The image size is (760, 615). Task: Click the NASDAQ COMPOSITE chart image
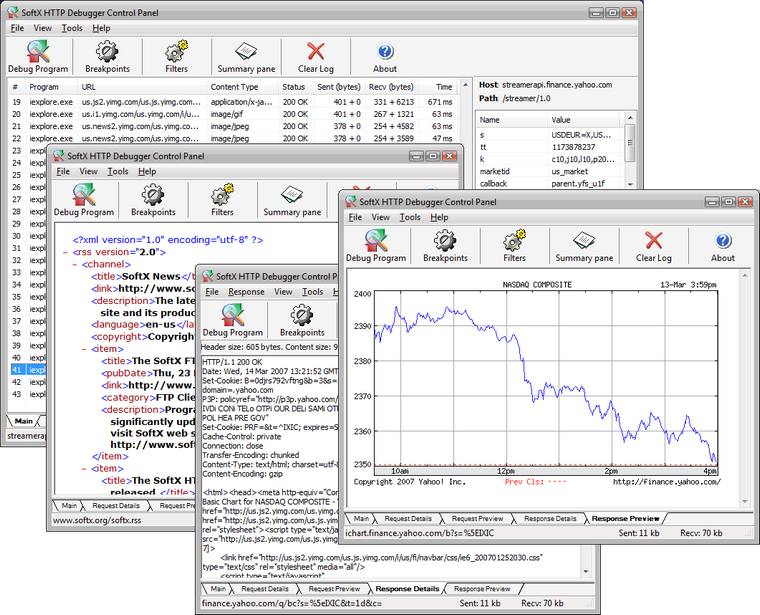tap(537, 383)
